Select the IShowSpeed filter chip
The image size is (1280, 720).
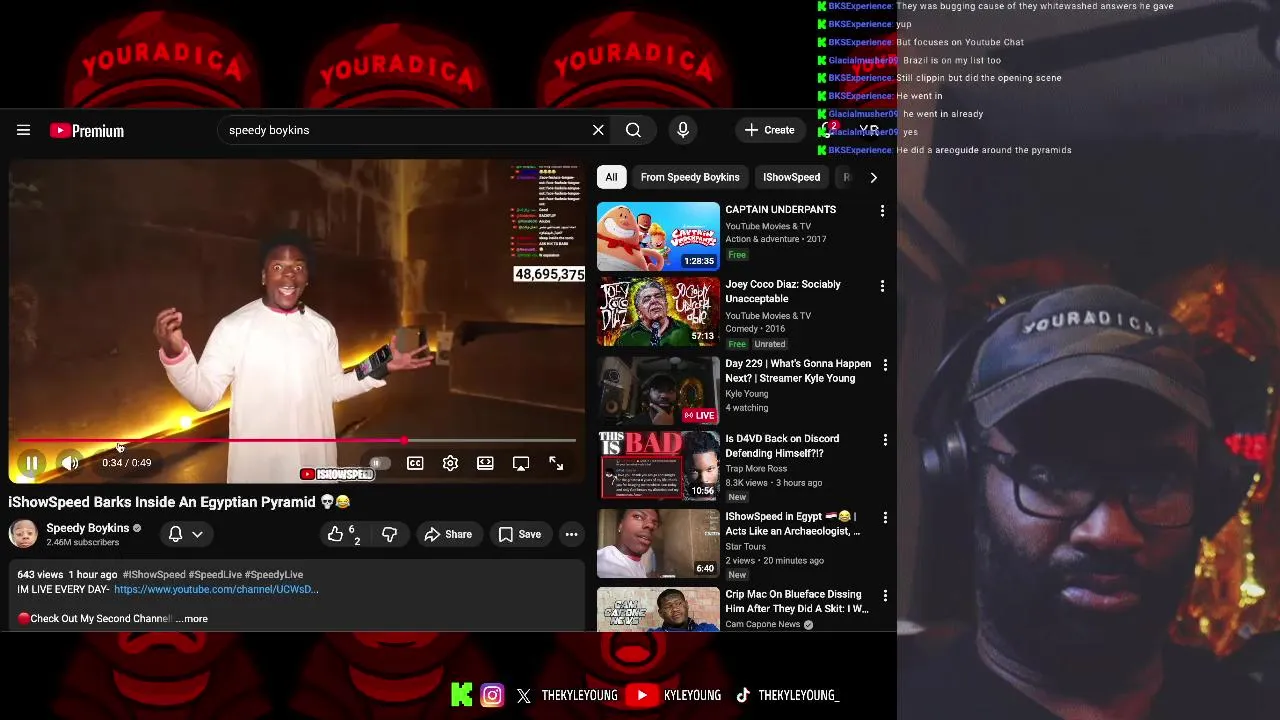[791, 177]
